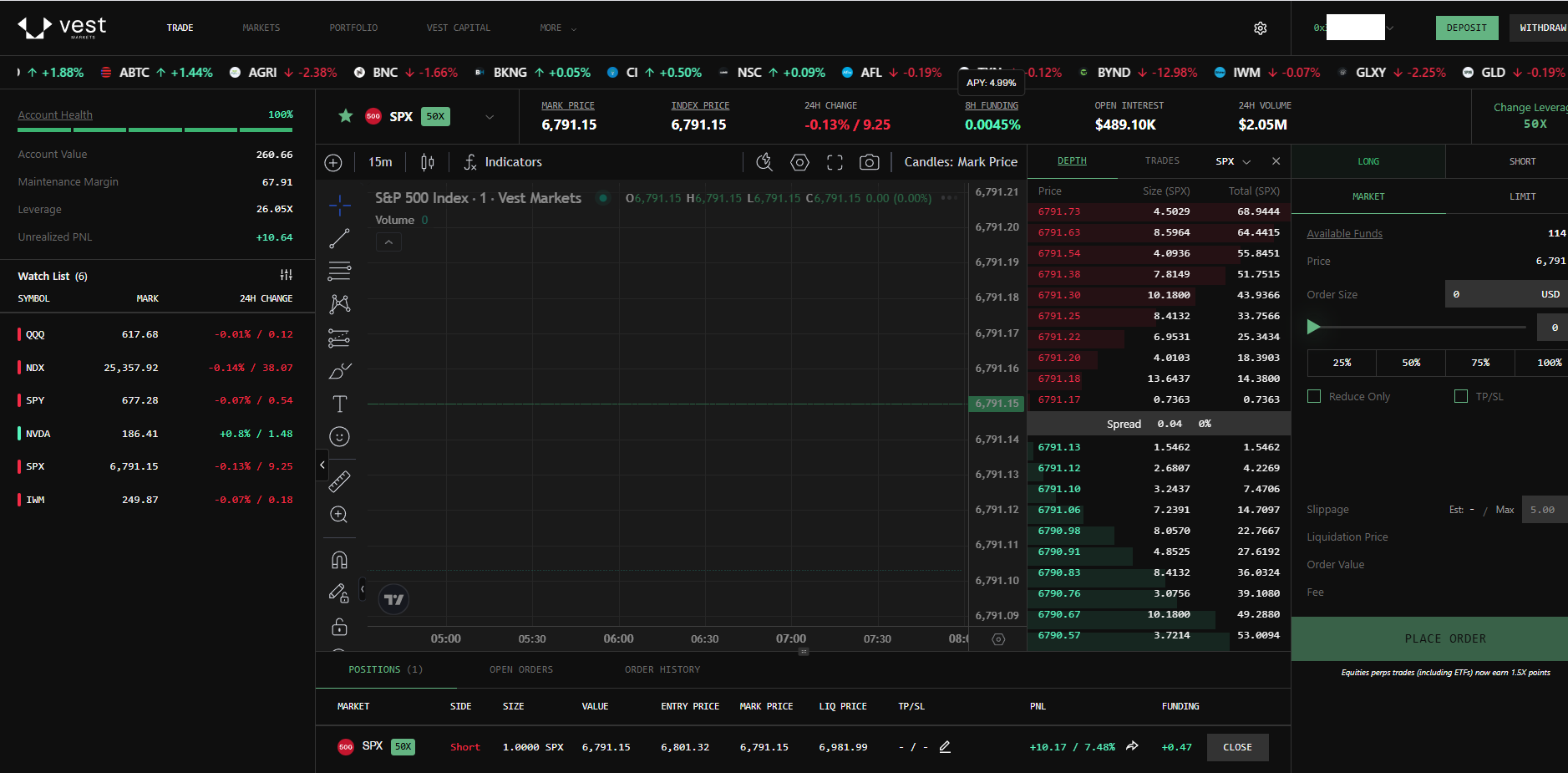Image resolution: width=1568 pixels, height=773 pixels.
Task: Take a chart snapshot with camera icon
Action: [870, 162]
